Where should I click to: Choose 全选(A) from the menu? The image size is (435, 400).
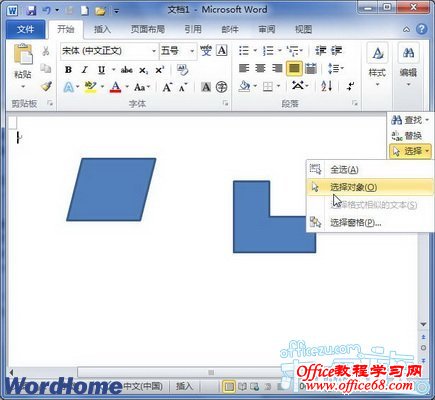370,170
